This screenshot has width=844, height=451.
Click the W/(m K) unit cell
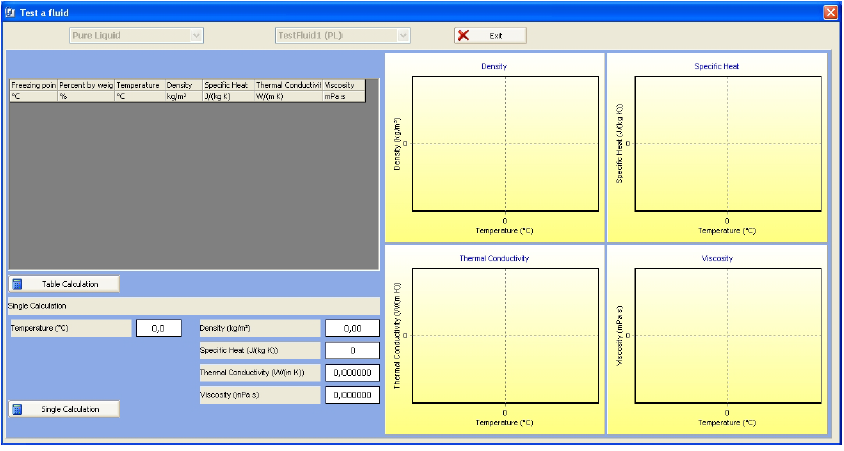(288, 96)
